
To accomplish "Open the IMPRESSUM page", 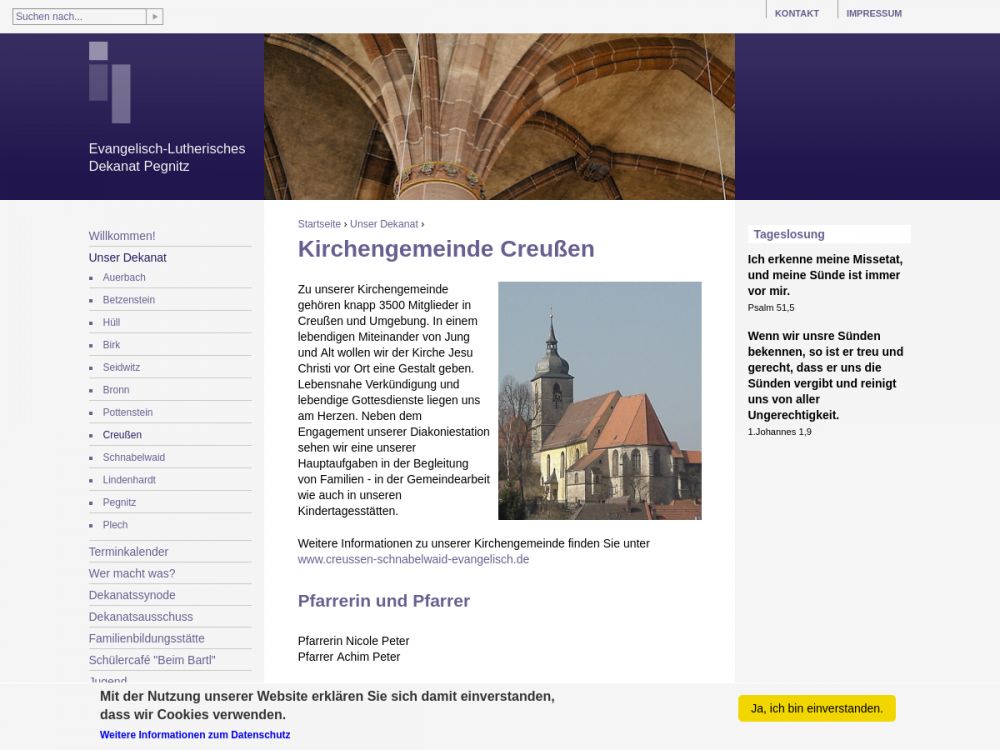I will (x=873, y=13).
